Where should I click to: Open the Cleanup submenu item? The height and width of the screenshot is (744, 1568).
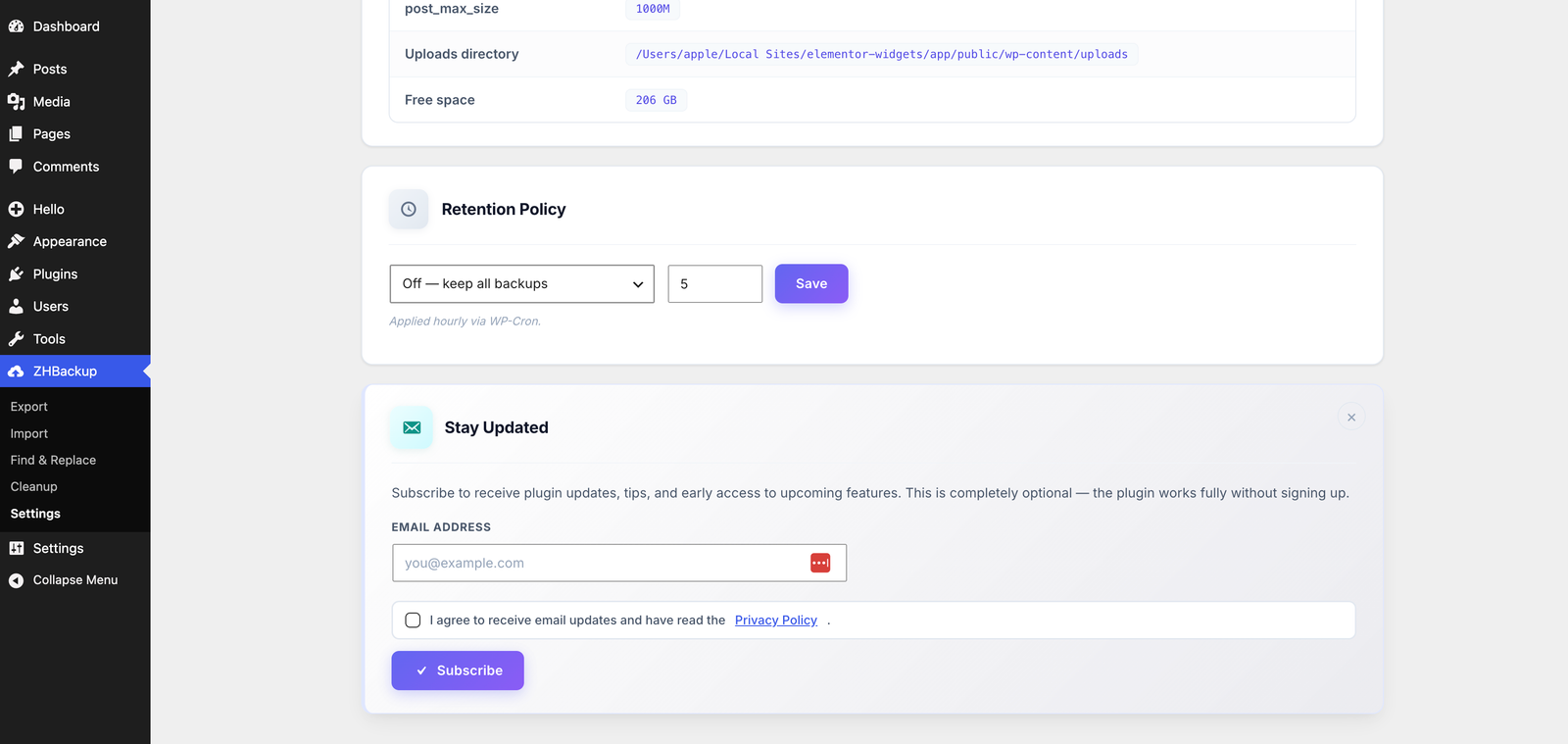(x=34, y=486)
